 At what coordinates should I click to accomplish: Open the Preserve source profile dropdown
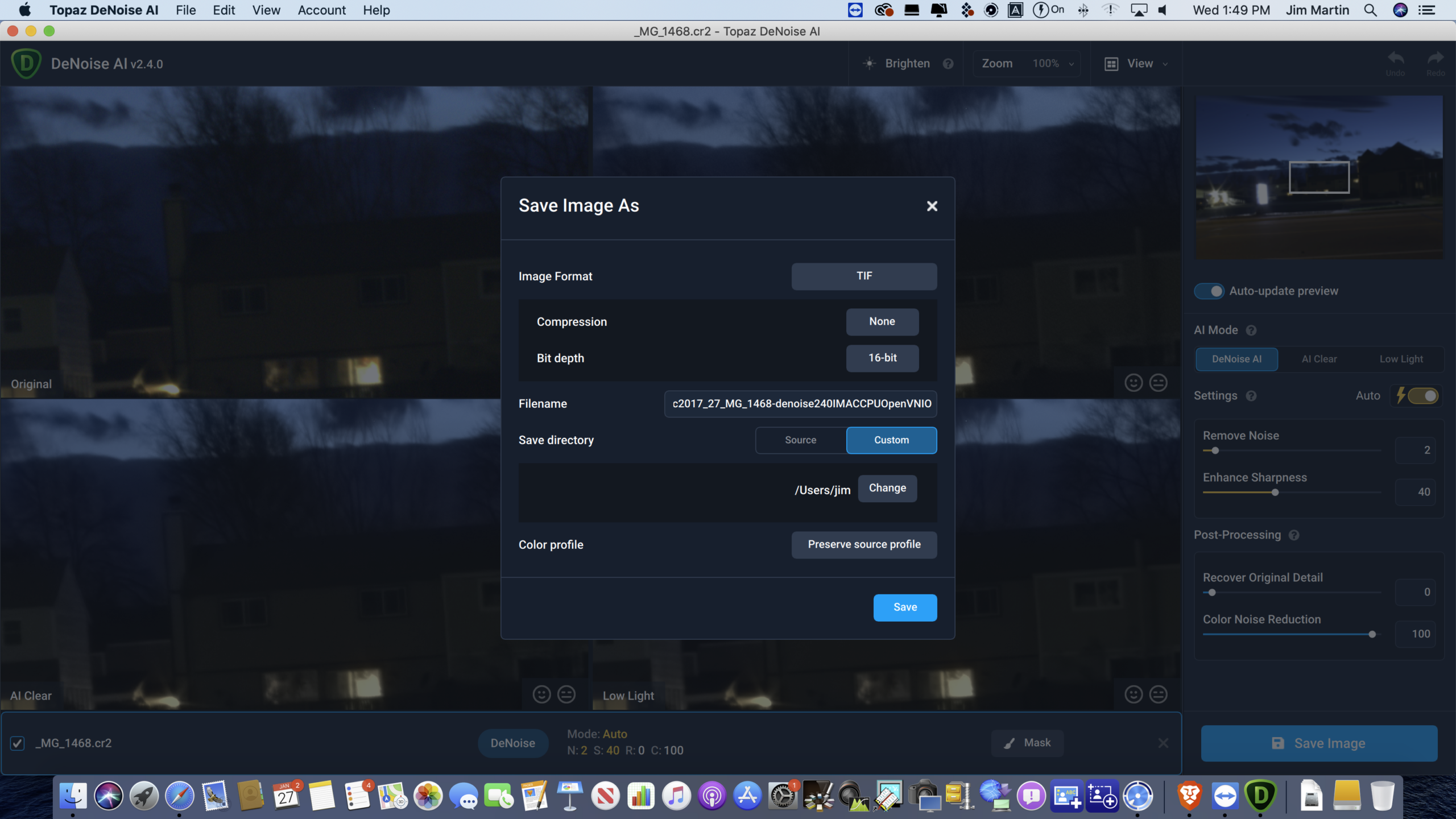864,544
